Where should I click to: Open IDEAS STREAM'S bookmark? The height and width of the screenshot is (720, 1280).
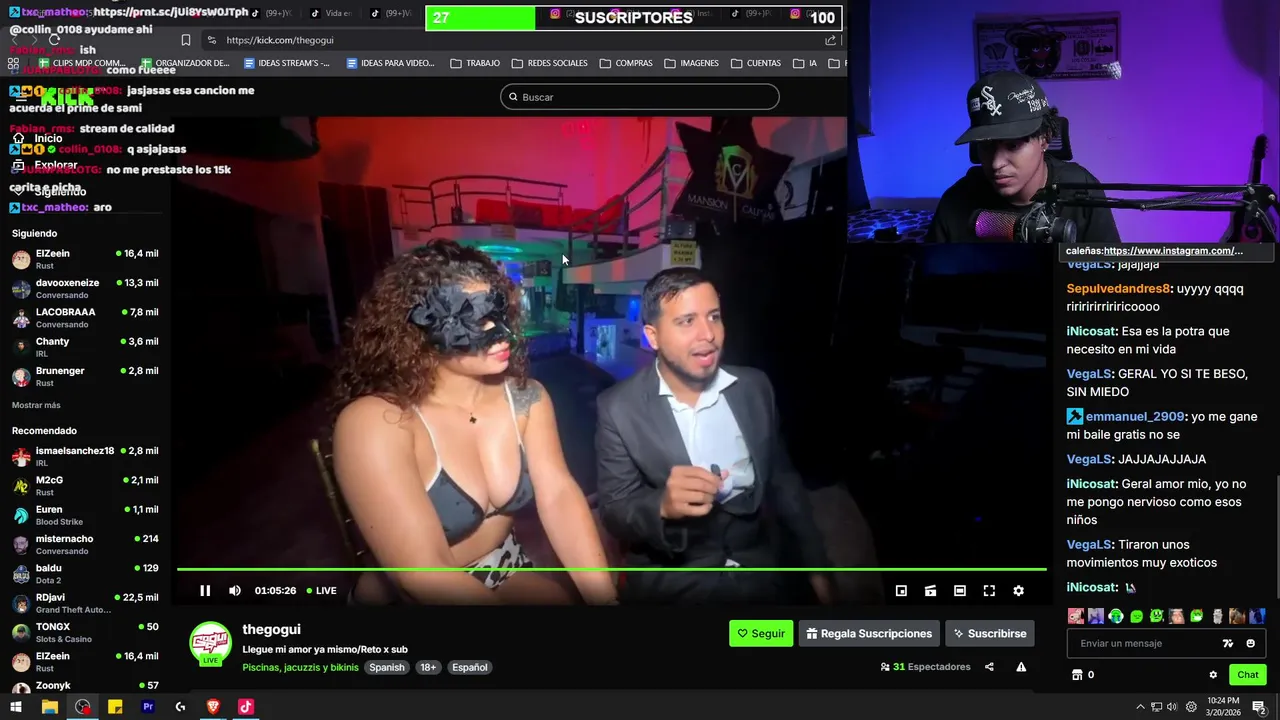287,63
